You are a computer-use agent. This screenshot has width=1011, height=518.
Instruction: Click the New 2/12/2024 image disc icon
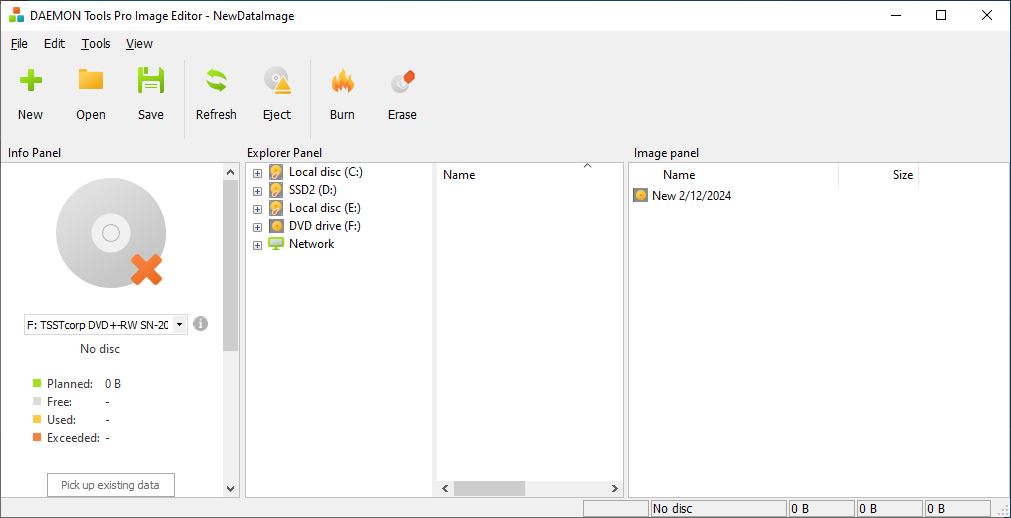tap(640, 195)
